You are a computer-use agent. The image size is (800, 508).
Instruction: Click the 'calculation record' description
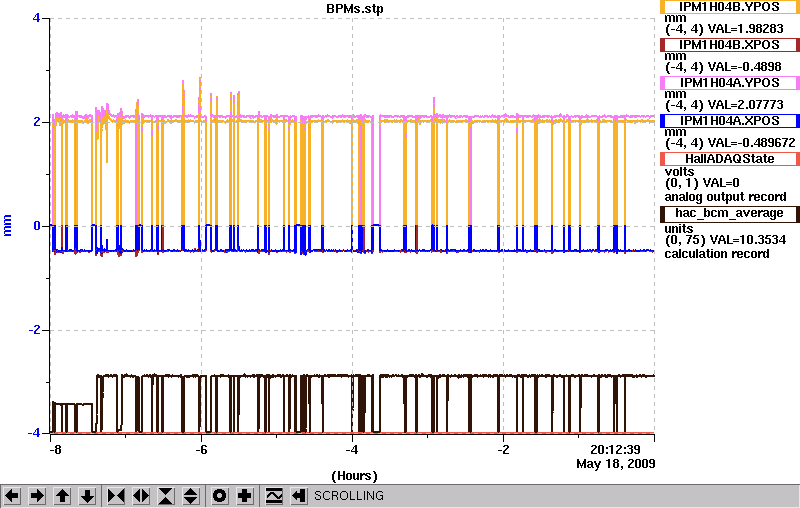(717, 254)
